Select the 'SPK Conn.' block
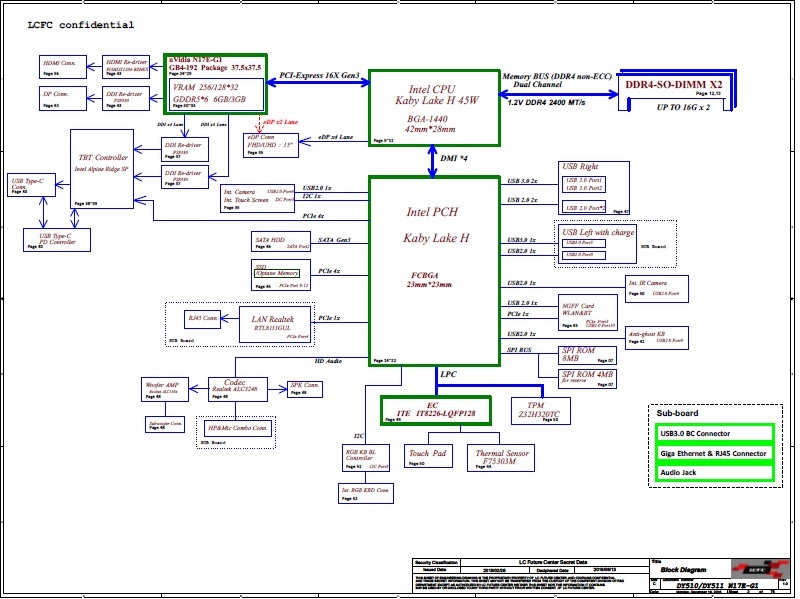The height and width of the screenshot is (599, 800). click(305, 389)
